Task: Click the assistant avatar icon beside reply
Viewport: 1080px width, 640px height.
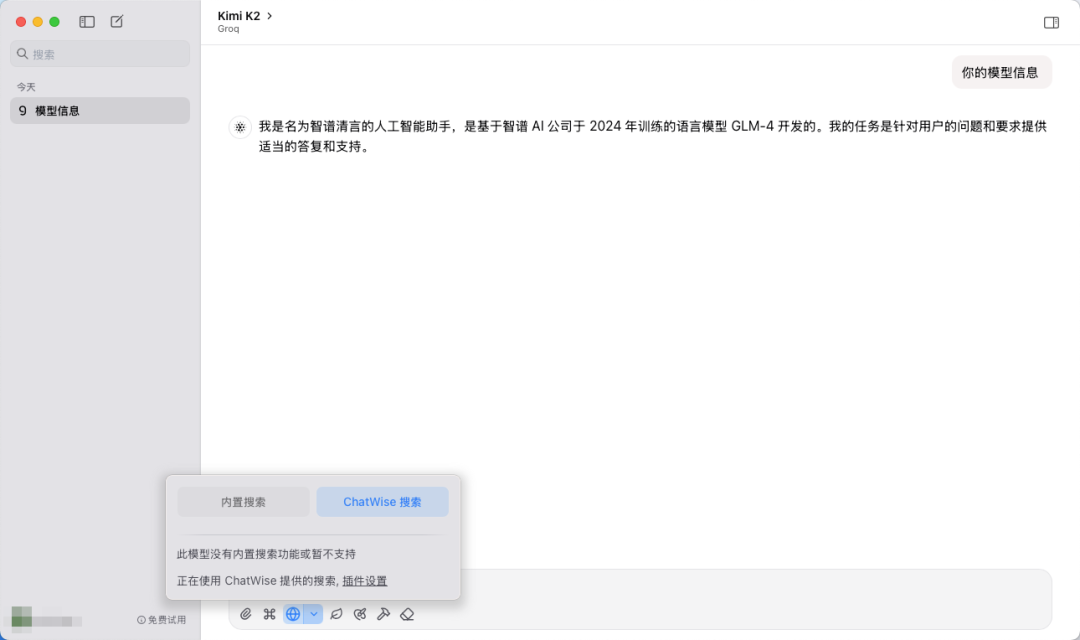Action: (x=240, y=127)
